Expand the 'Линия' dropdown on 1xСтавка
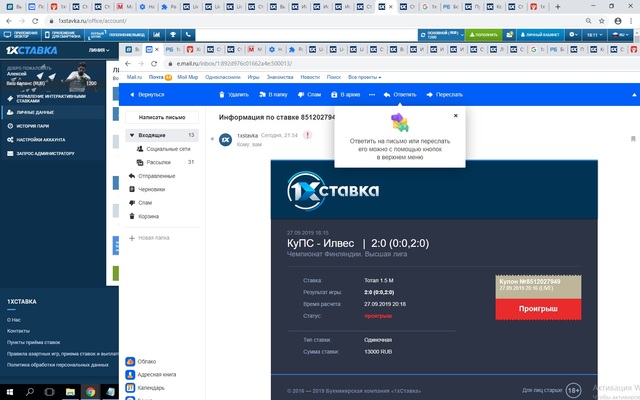The image size is (640, 400). (99, 50)
